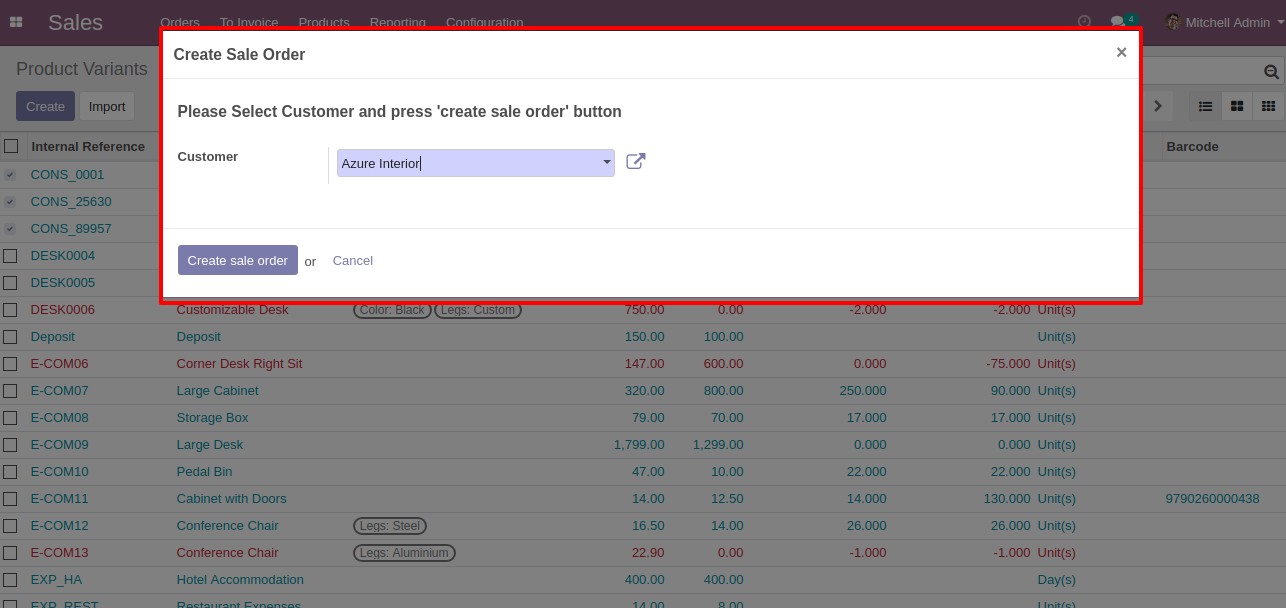Go to next page arrow
This screenshot has height=608, width=1286.
pos(1158,106)
